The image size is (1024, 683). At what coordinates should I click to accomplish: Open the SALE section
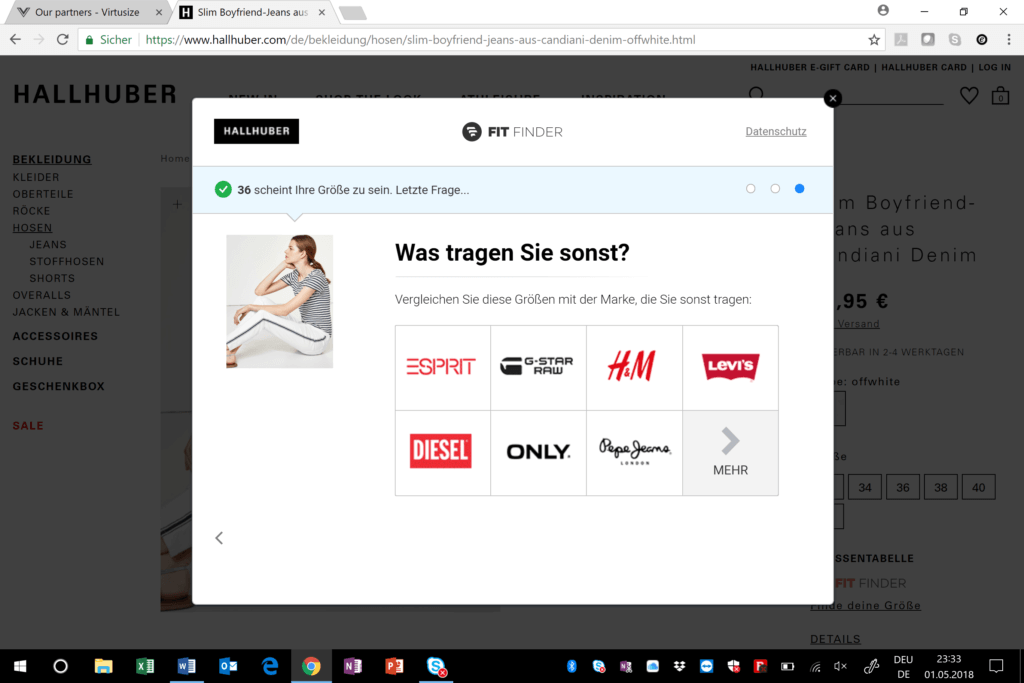point(28,426)
